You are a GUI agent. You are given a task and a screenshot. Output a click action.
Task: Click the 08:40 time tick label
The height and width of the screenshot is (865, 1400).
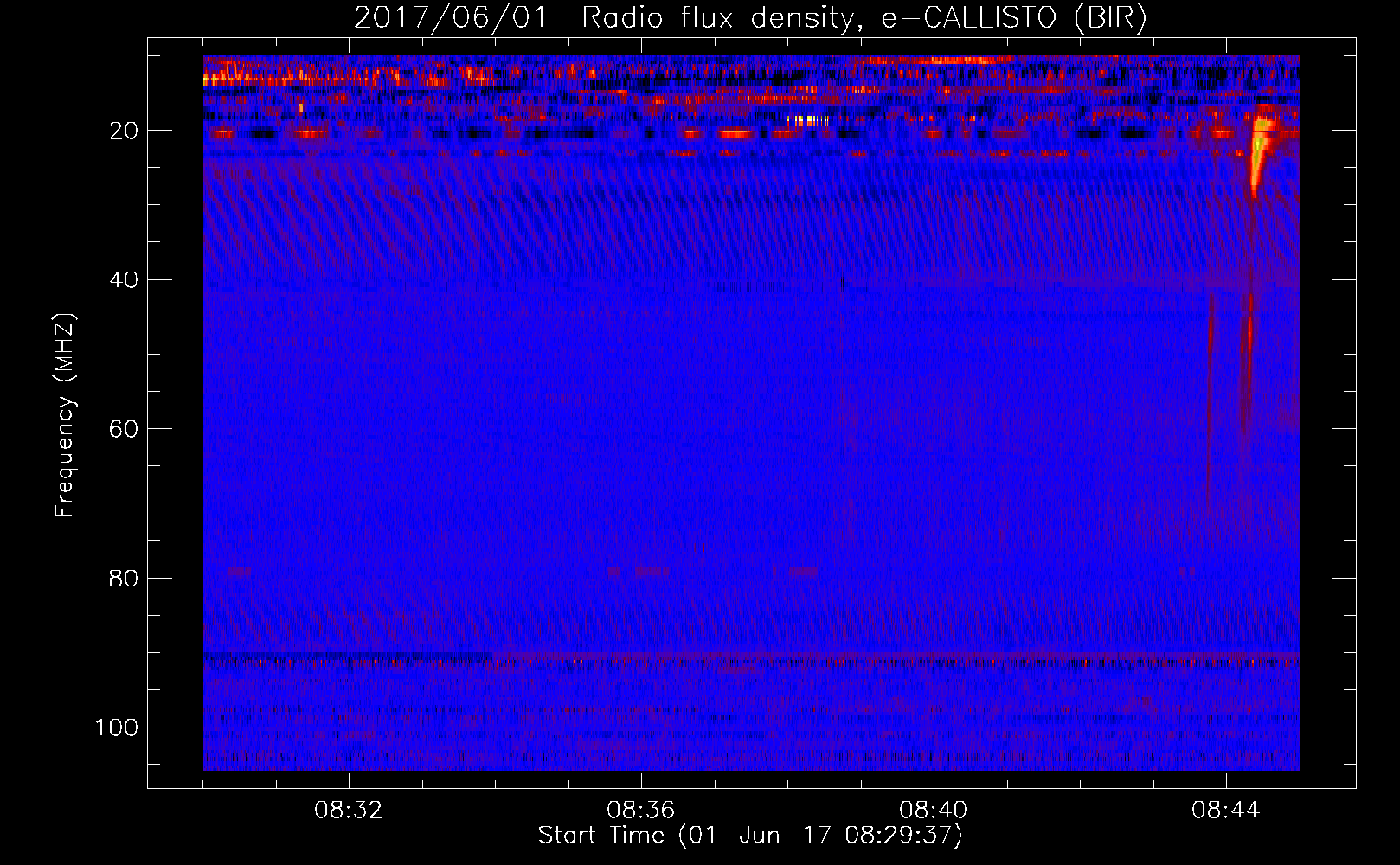click(934, 811)
